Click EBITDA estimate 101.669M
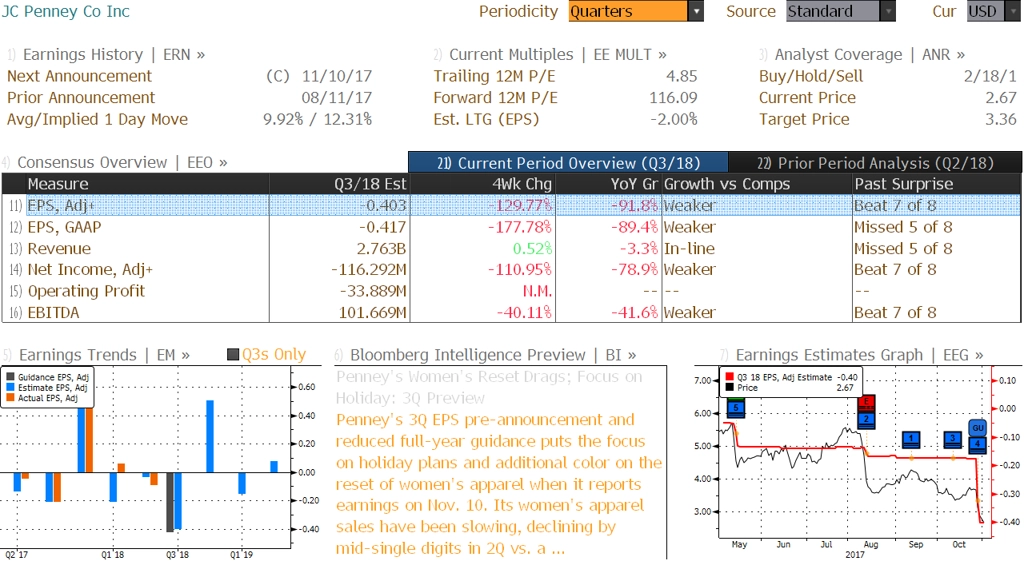Viewport: 1024px width, 561px height. [372, 312]
